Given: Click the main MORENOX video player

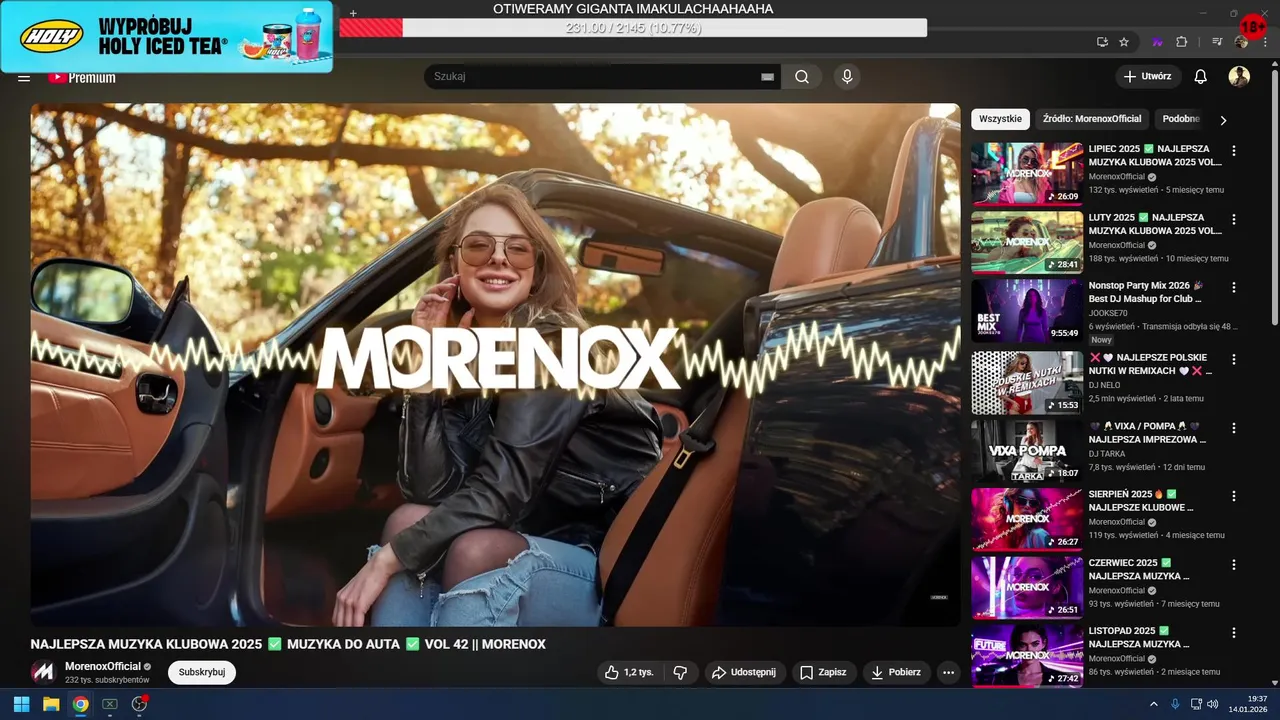Looking at the screenshot, I should coord(495,365).
